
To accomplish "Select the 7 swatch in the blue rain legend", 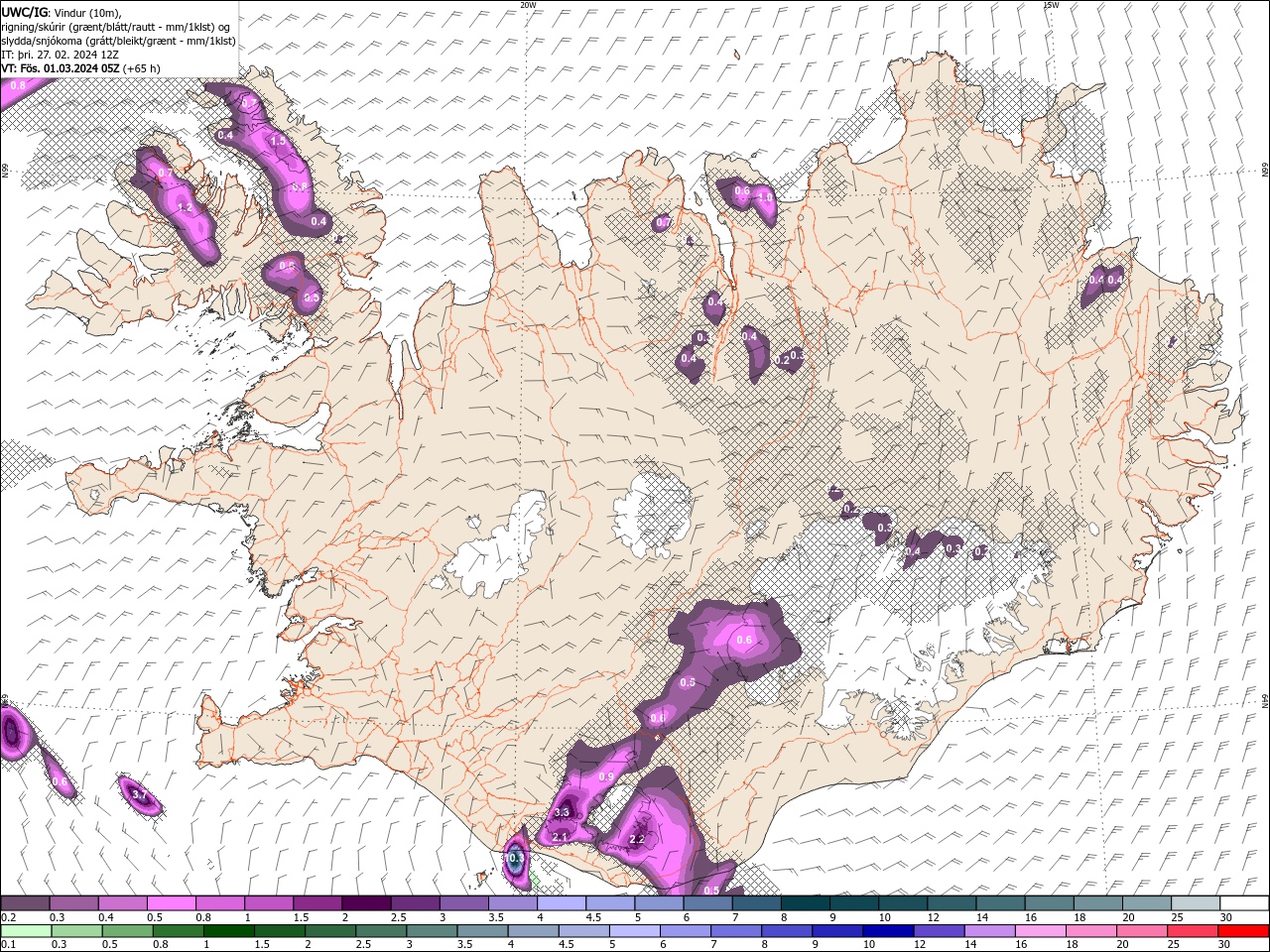I will tap(735, 931).
